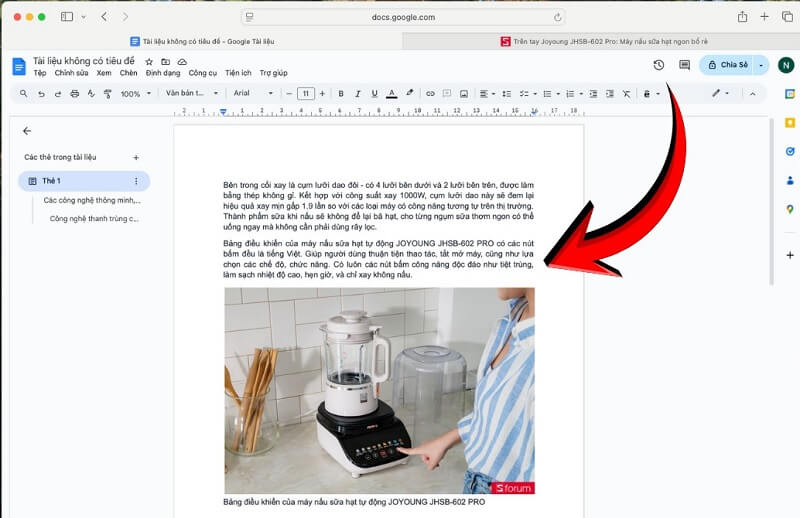Close the document tabs panel back arrow
The height and width of the screenshot is (518, 800).
tap(27, 131)
